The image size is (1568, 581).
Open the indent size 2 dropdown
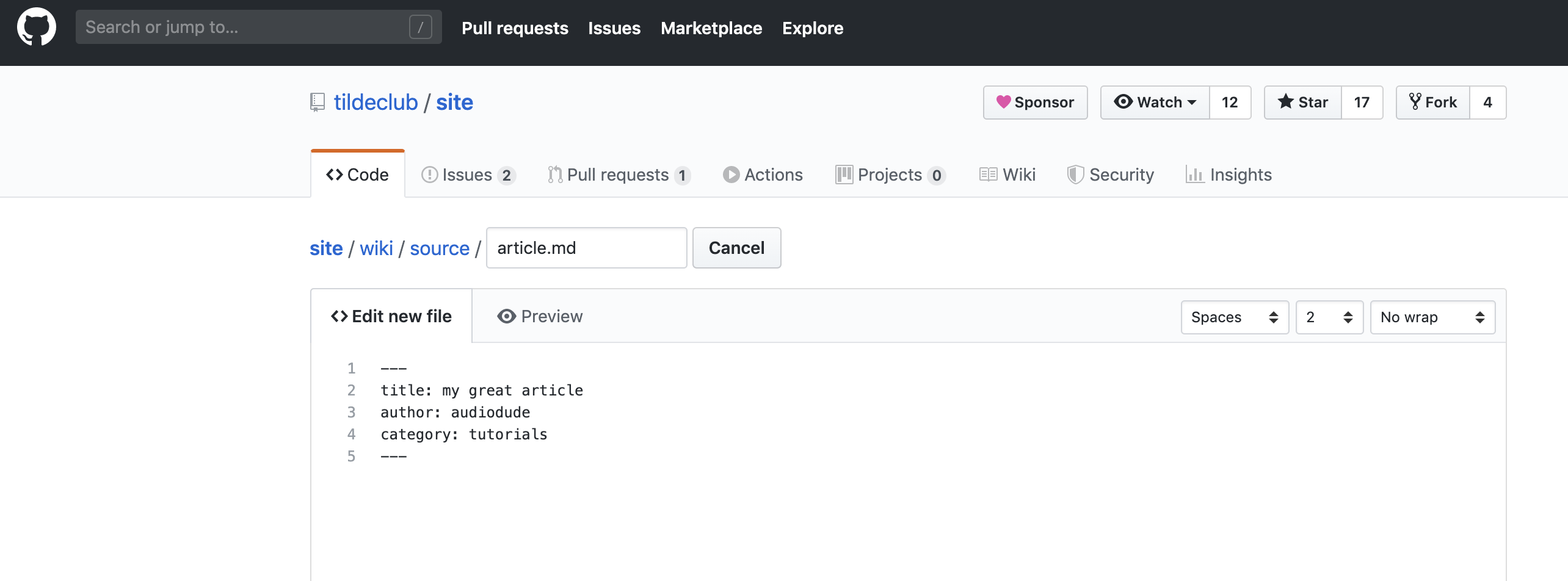pyautogui.click(x=1330, y=317)
